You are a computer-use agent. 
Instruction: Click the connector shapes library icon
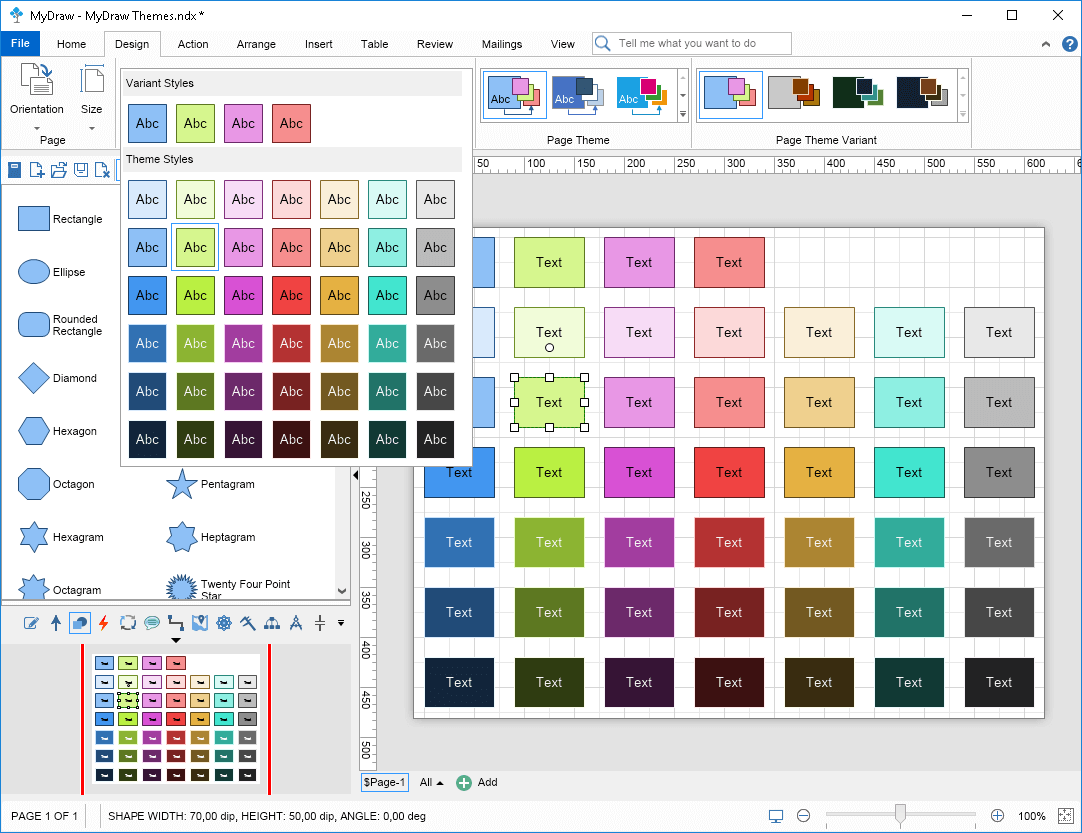click(x=176, y=623)
